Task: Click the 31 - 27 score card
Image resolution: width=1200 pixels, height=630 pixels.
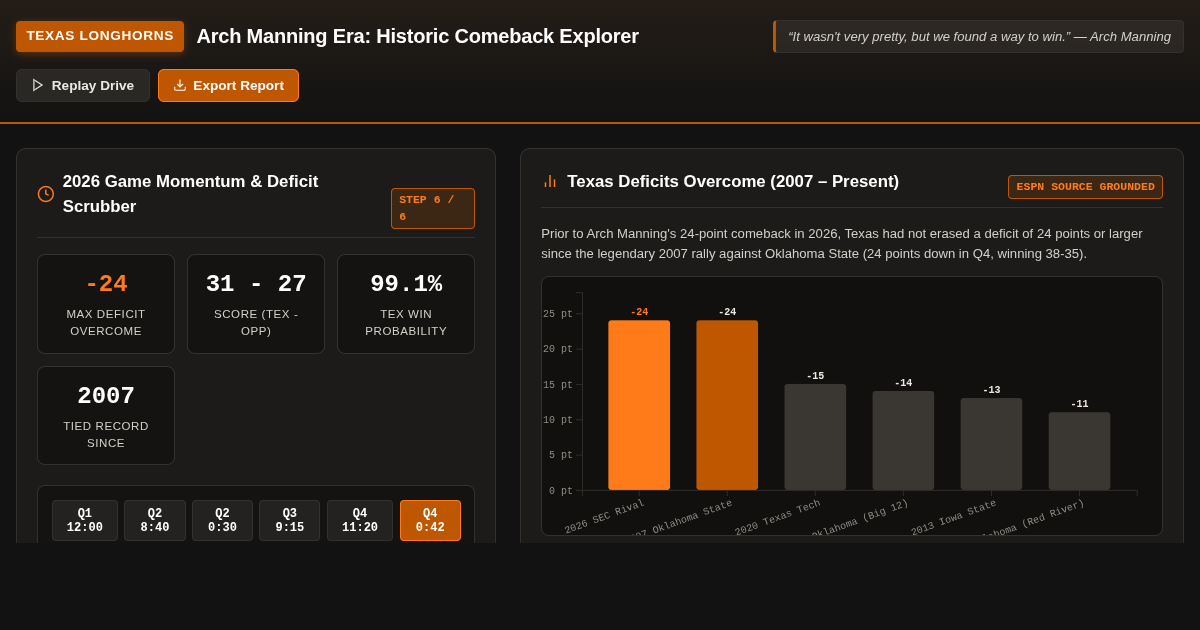Action: click(x=256, y=304)
